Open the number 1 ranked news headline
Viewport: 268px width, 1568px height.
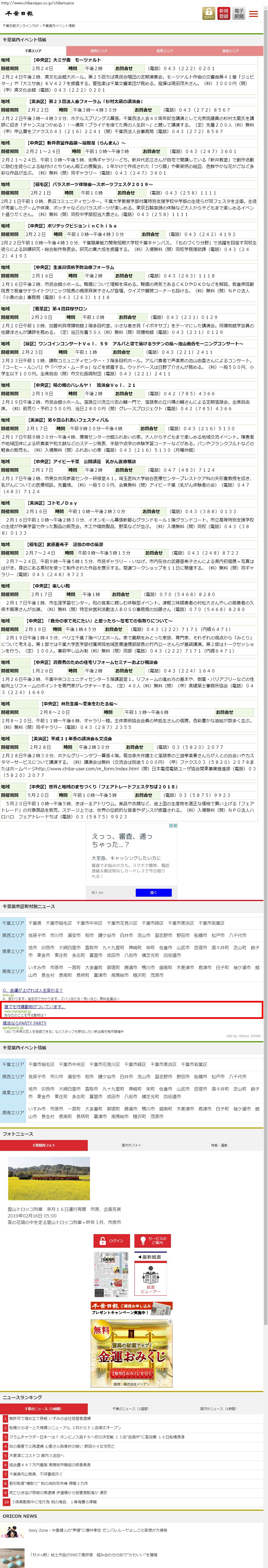point(50,1418)
